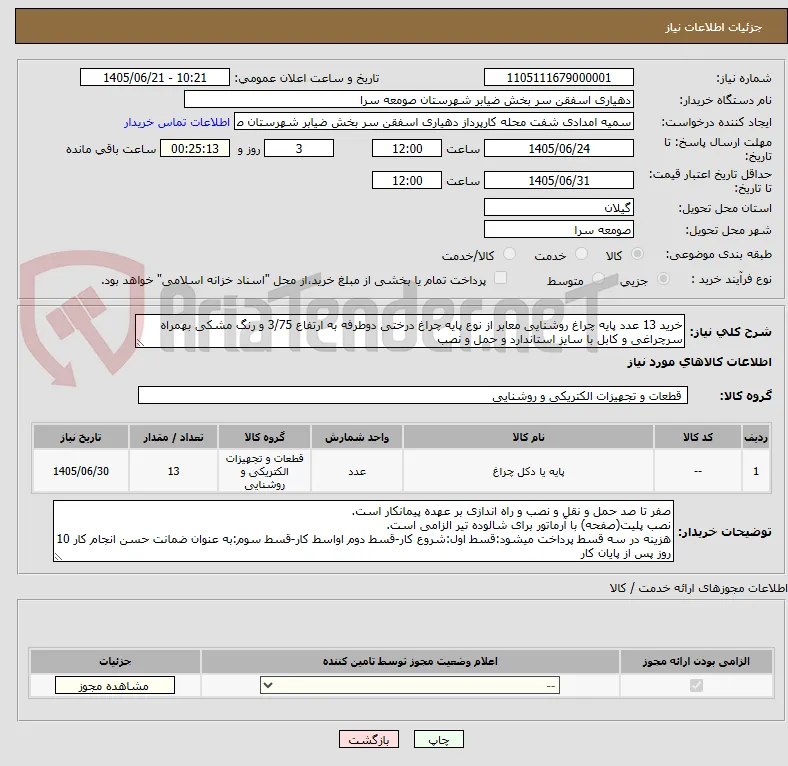Open the اطلاعات تماس خریدار link
Viewport: 788px width, 766px height.
coord(177,122)
